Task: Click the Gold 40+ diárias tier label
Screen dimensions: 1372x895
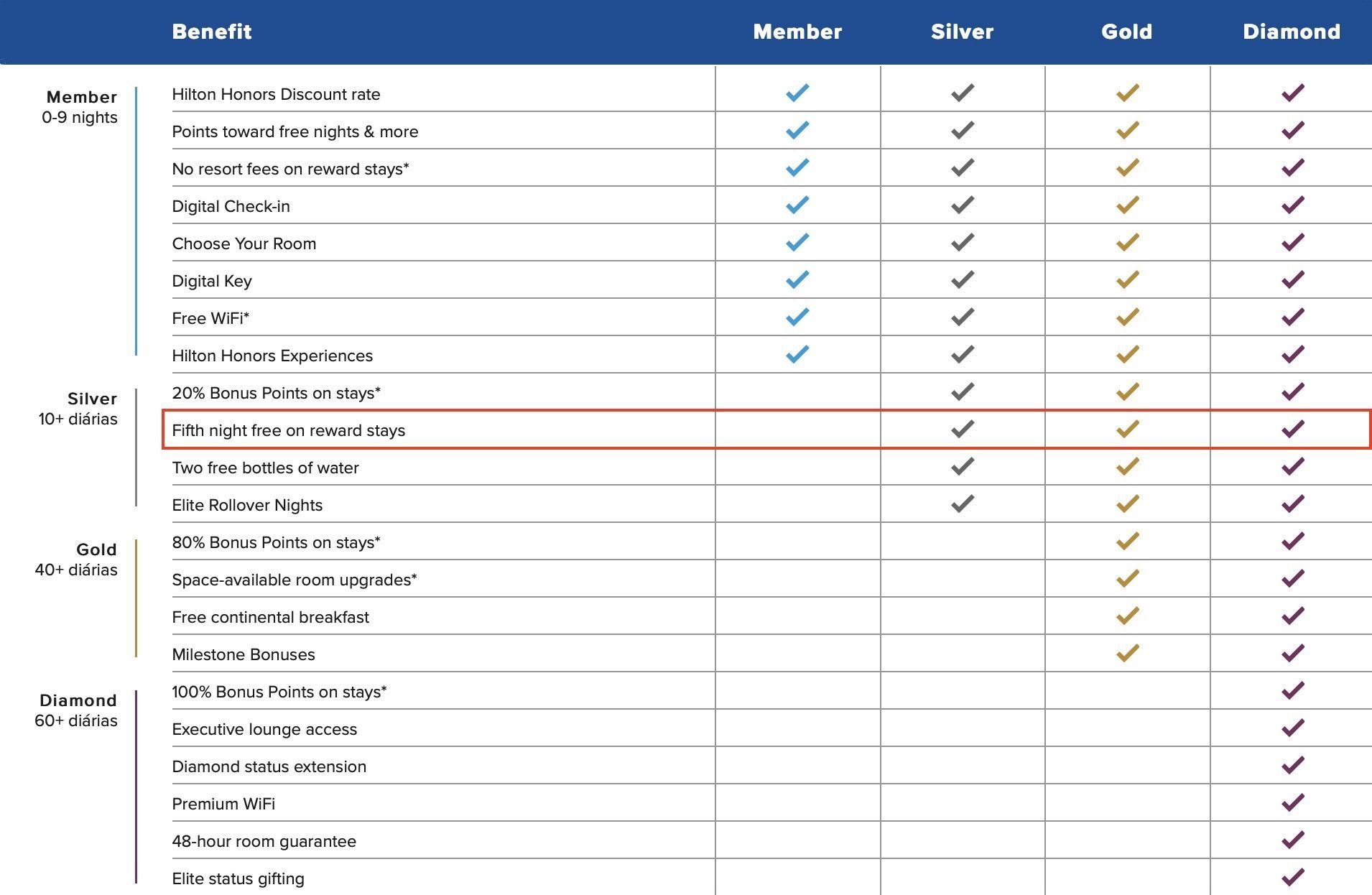Action: tap(76, 560)
